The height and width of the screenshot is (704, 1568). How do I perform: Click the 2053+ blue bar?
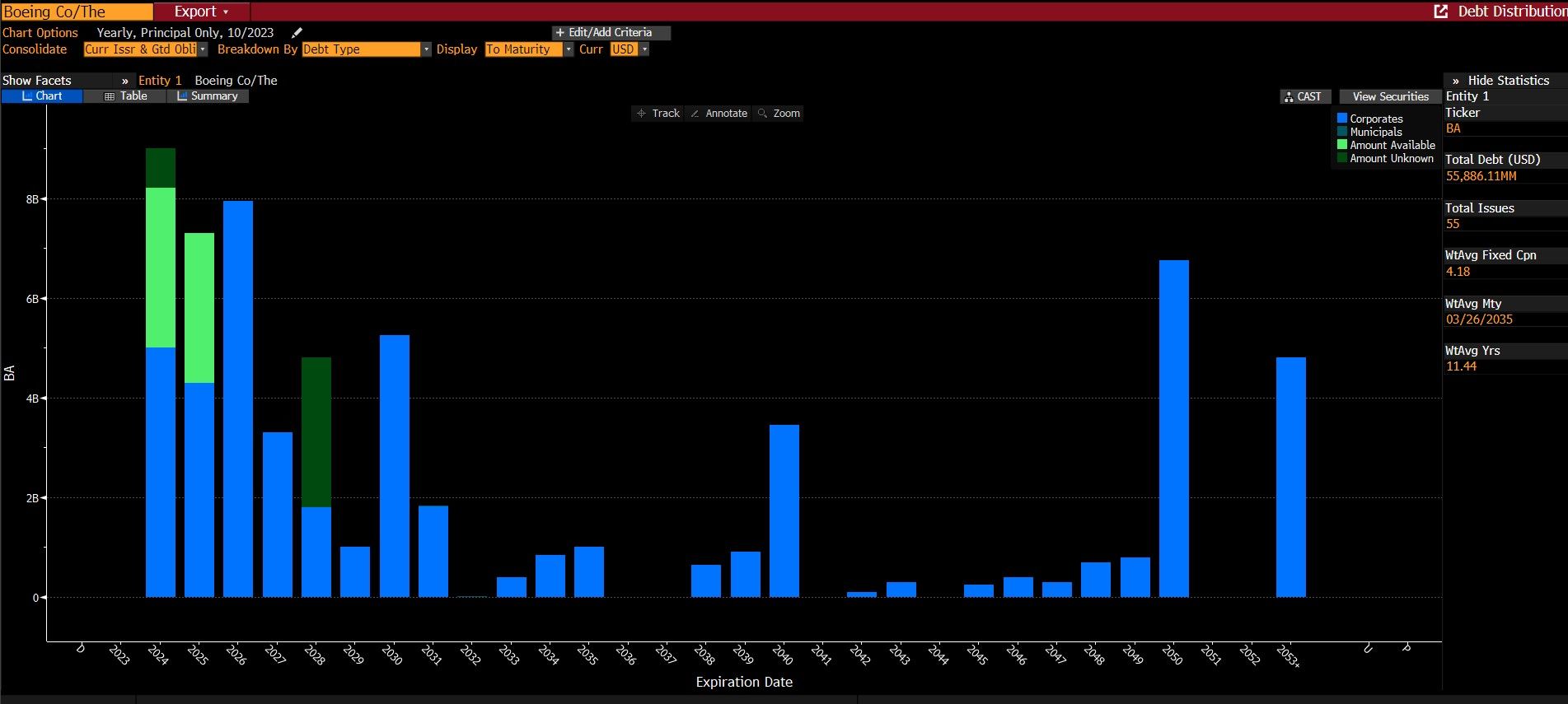(1291, 478)
